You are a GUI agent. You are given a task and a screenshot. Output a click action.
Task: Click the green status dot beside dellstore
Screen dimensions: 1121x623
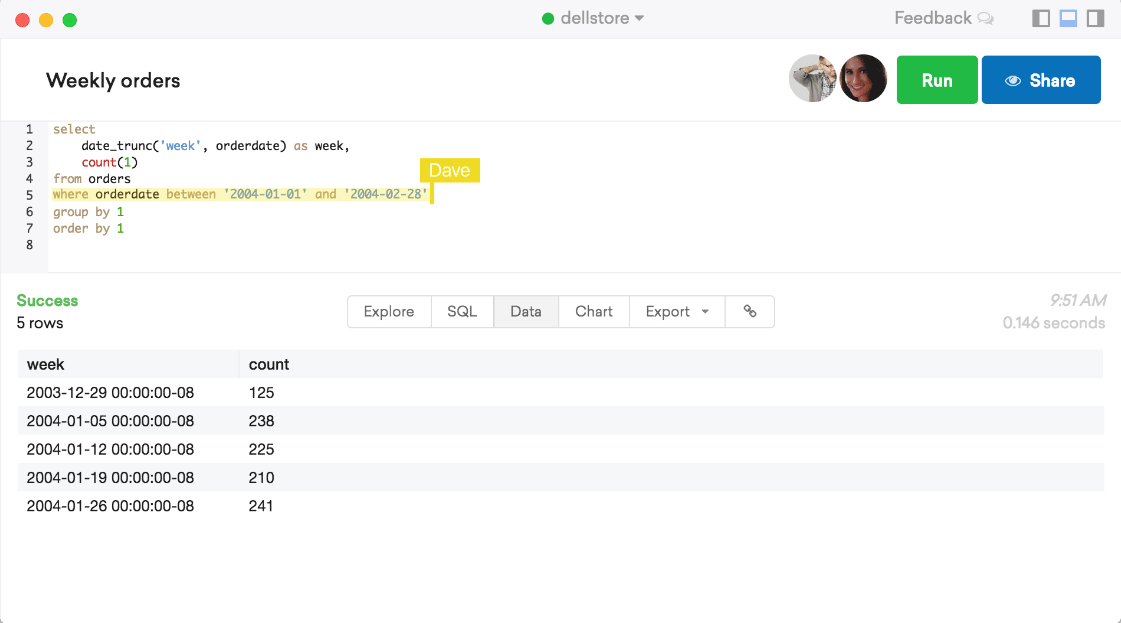(x=549, y=18)
